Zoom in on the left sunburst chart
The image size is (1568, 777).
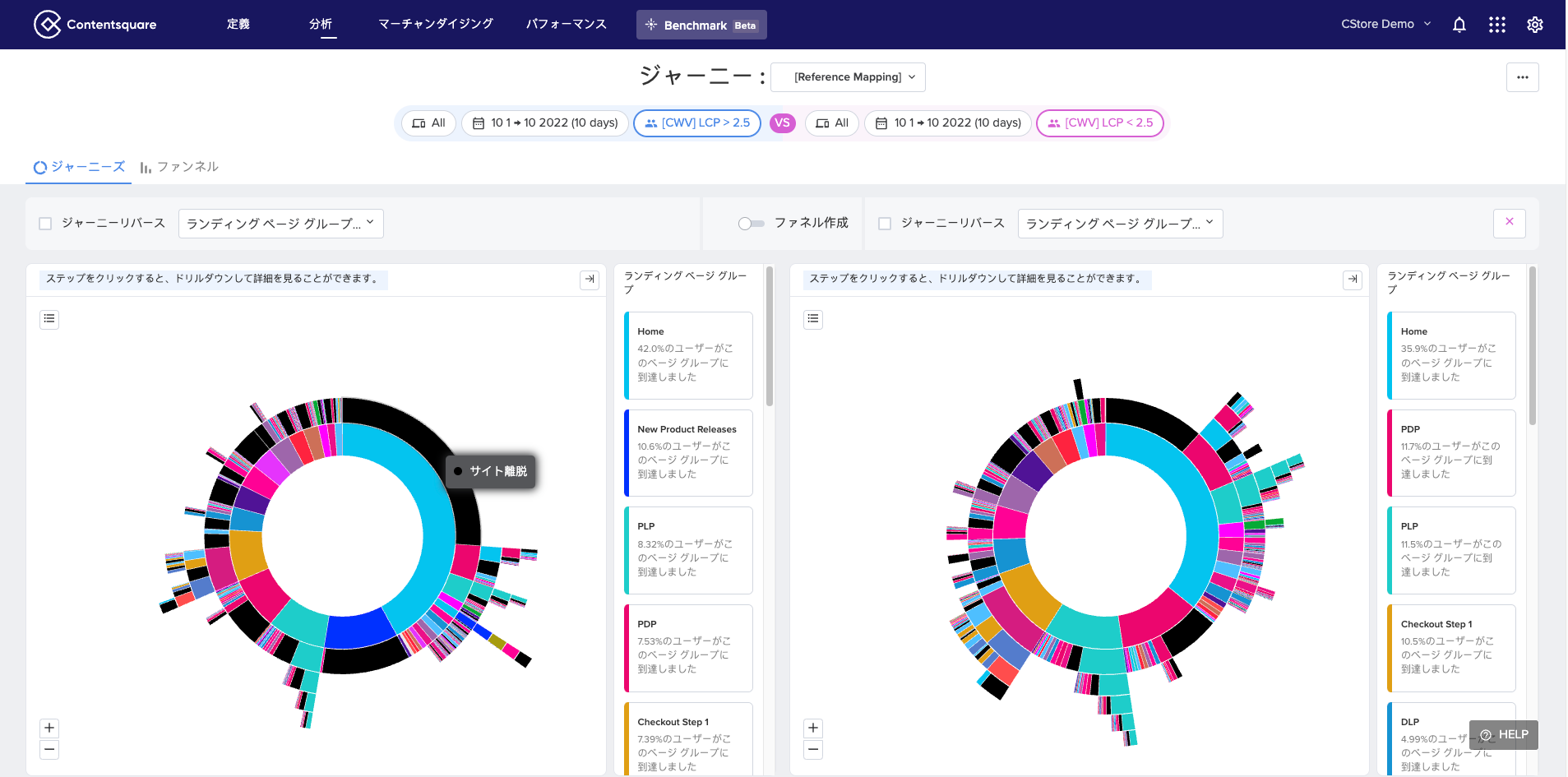pyautogui.click(x=49, y=728)
